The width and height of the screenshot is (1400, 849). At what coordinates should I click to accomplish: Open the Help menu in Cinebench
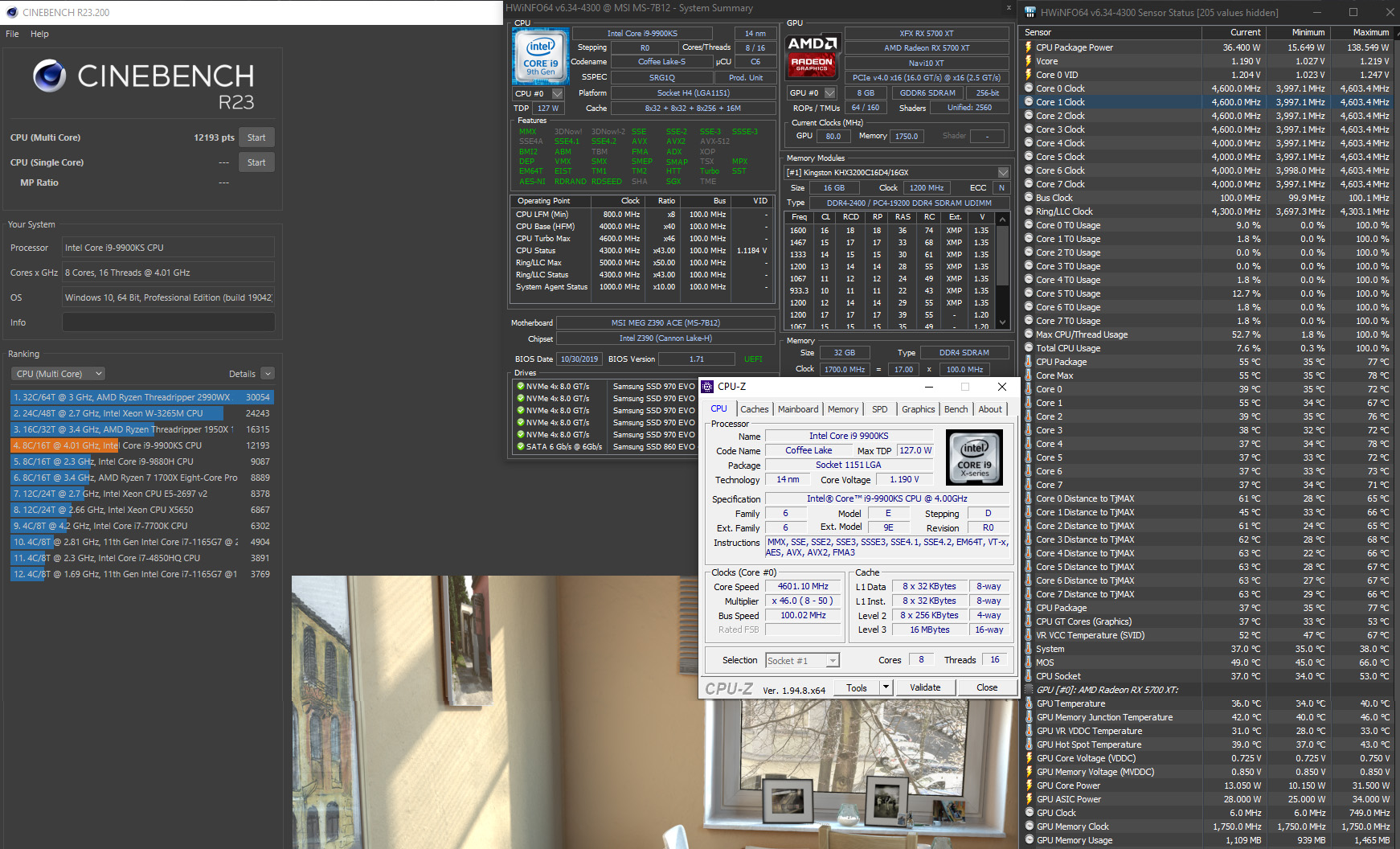39,34
